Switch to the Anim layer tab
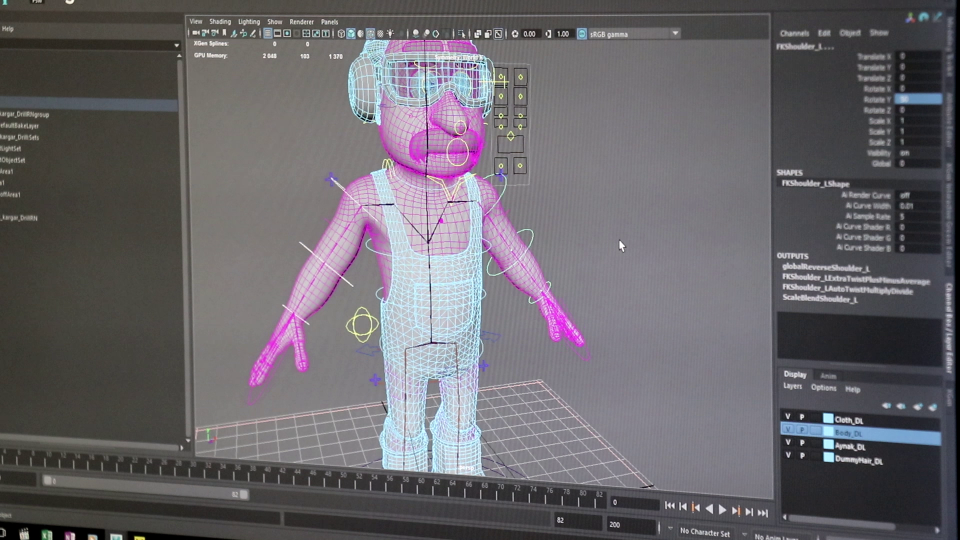Image resolution: width=960 pixels, height=540 pixels. (x=828, y=376)
